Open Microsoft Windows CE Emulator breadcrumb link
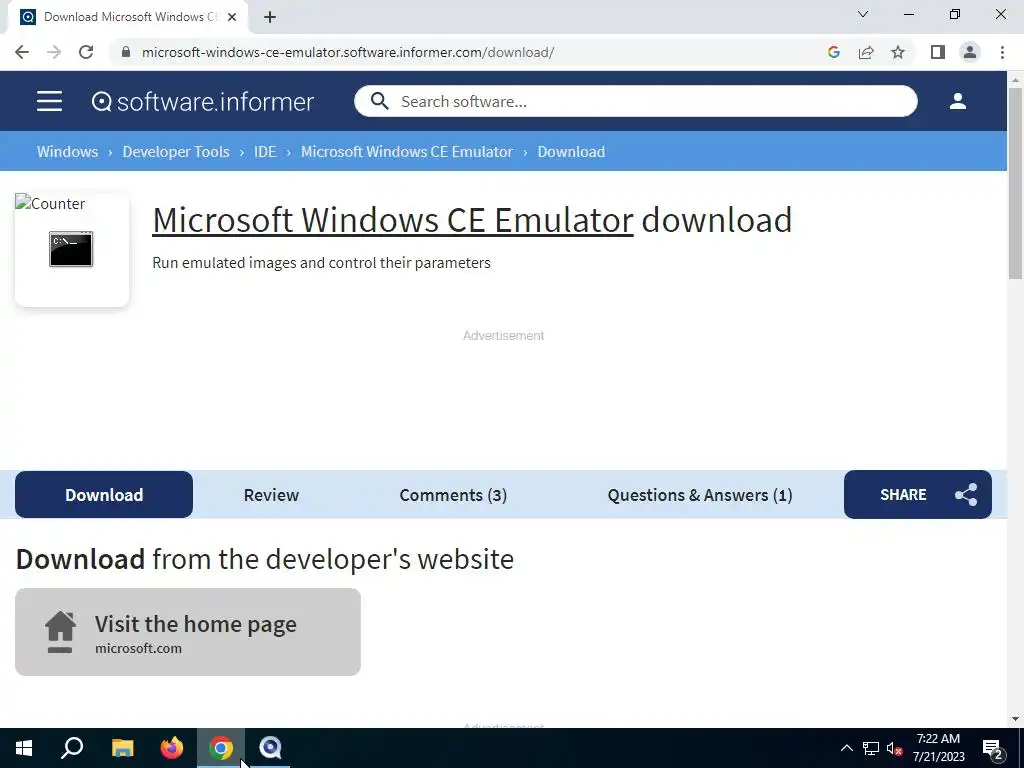Image resolution: width=1024 pixels, height=768 pixels. tap(407, 152)
